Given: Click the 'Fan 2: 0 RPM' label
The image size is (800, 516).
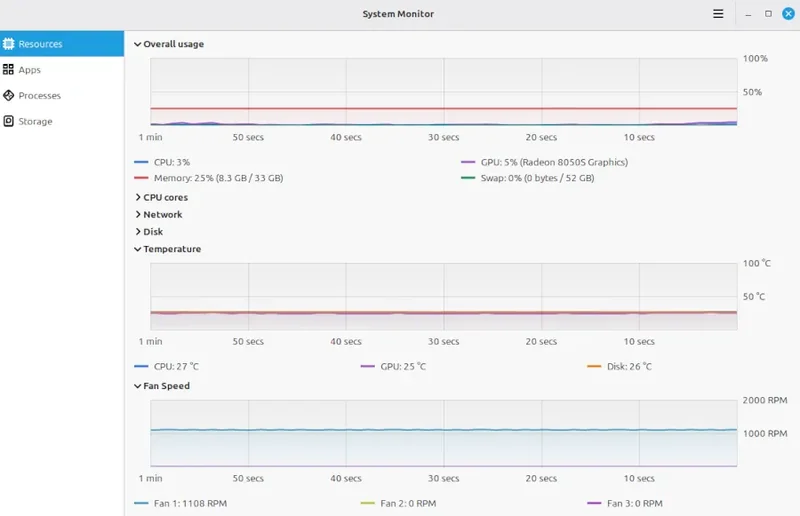Looking at the screenshot, I should click(x=408, y=503).
